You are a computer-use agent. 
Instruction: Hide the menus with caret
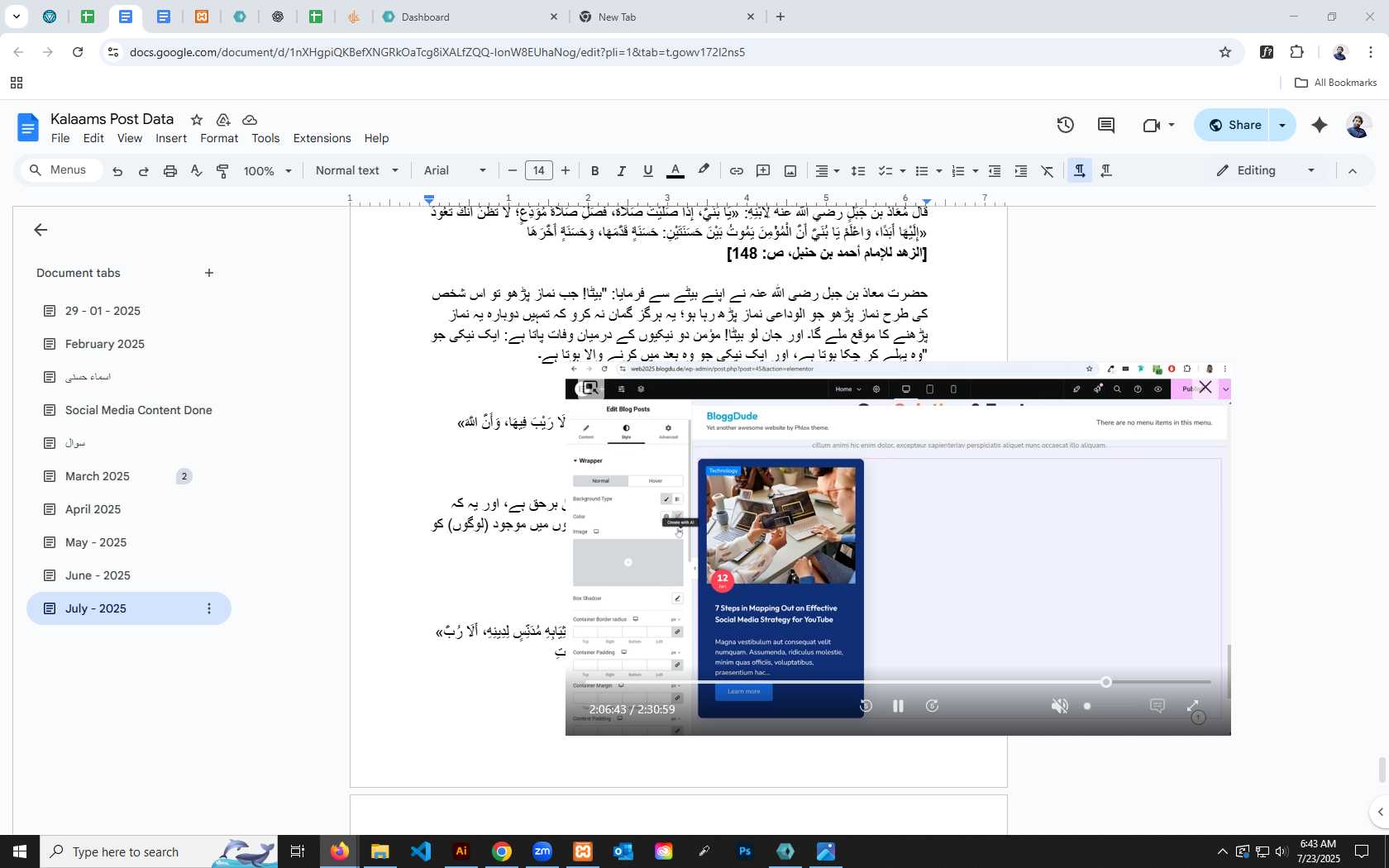tap(1353, 171)
